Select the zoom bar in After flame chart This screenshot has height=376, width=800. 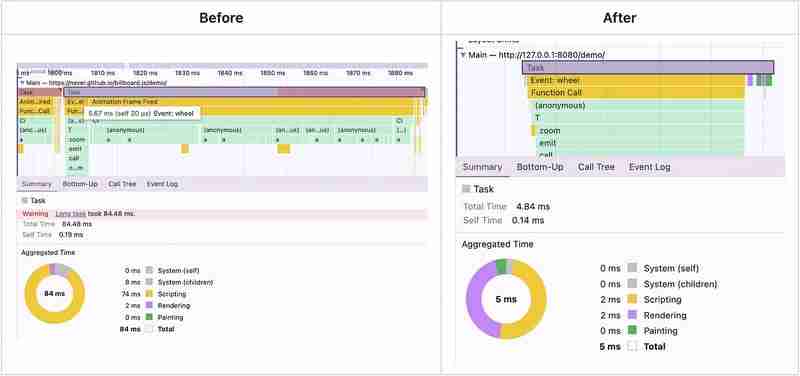click(x=640, y=131)
